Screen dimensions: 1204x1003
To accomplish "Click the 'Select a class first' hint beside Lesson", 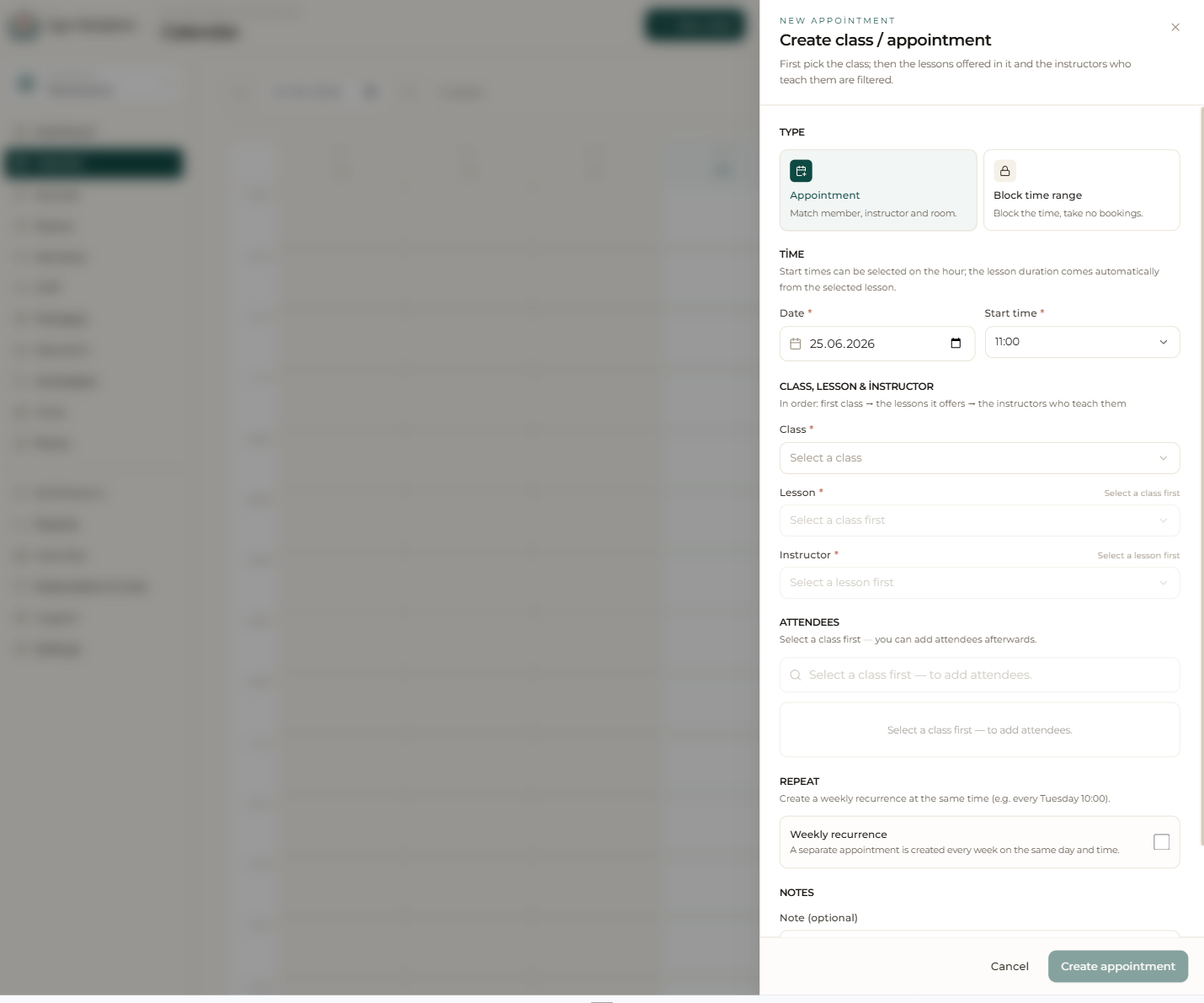I will (1142, 493).
